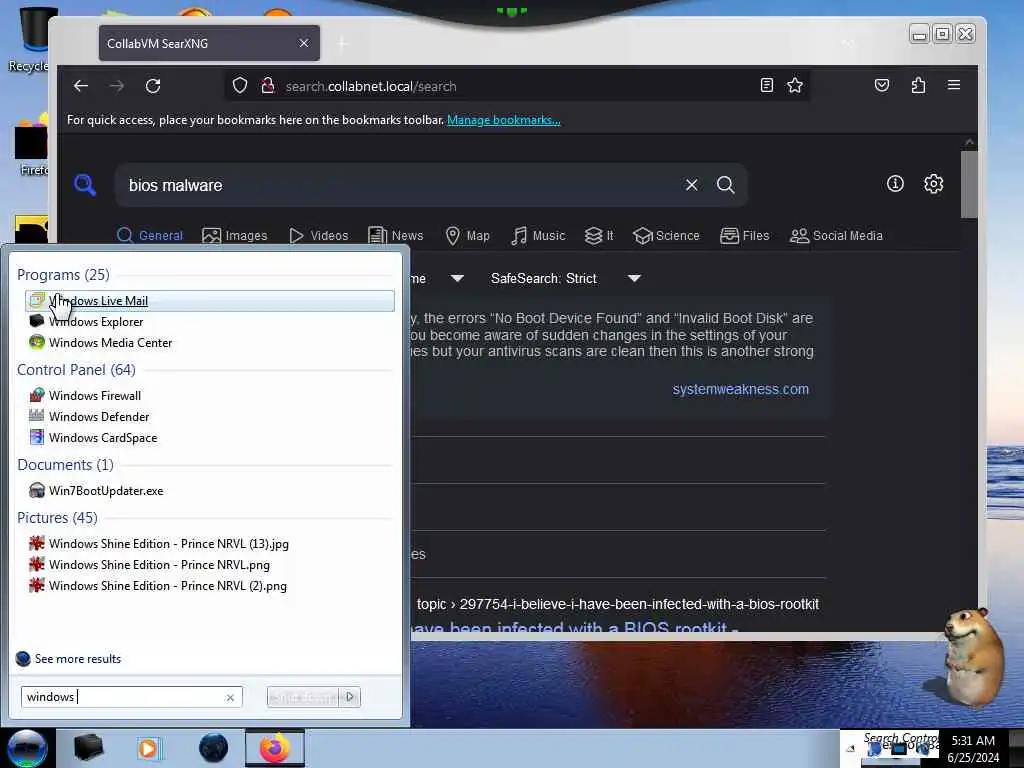The image size is (1024, 768).
Task: Switch to the General search tab
Action: coord(150,236)
